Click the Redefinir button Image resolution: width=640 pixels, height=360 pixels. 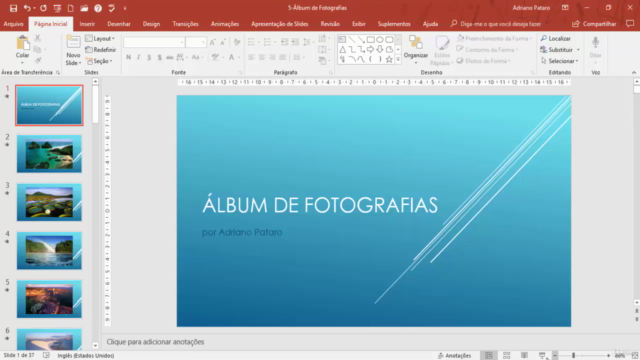point(100,50)
